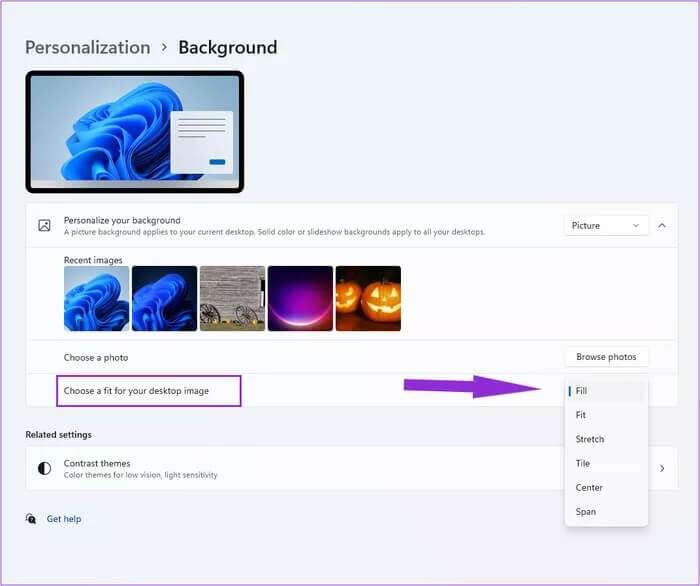
Task: Click the Related settings heading
Action: (x=58, y=435)
